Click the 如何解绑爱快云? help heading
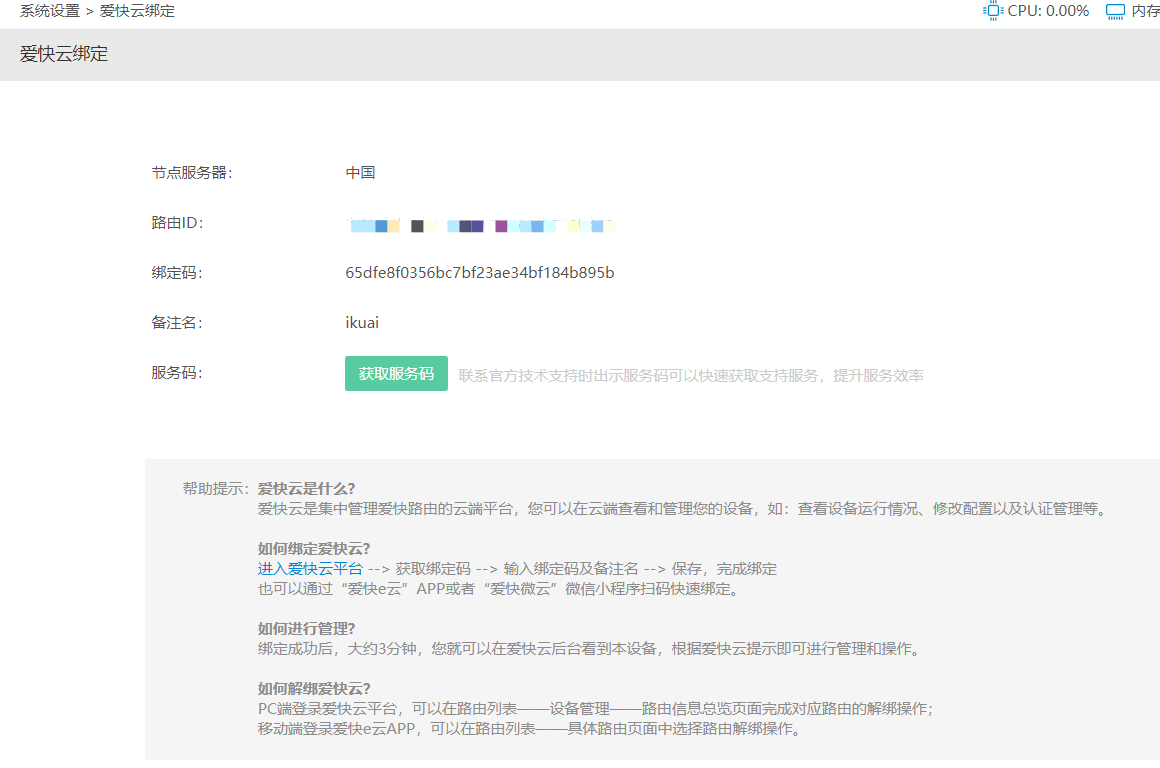The image size is (1160, 768). click(314, 689)
